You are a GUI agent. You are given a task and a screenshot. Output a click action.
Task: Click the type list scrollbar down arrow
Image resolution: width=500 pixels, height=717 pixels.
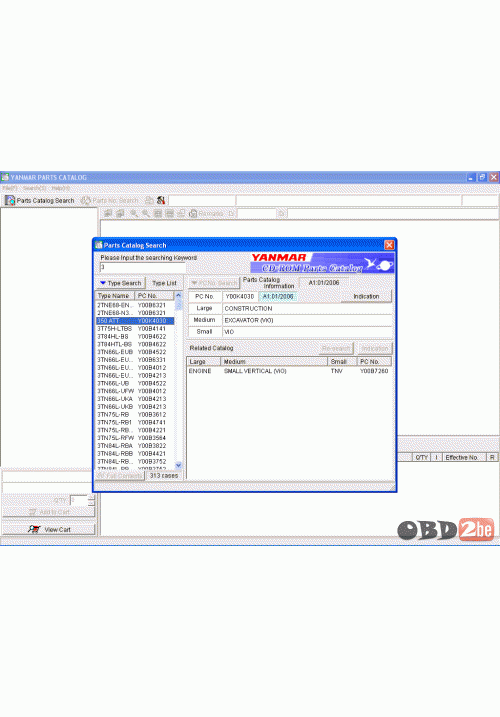[178, 465]
